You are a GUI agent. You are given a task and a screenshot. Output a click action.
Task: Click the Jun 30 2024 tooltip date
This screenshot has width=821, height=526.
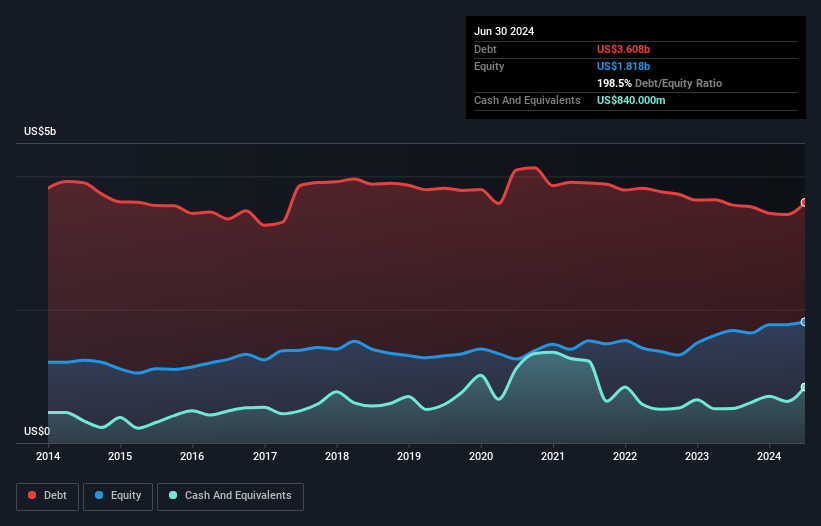(504, 31)
